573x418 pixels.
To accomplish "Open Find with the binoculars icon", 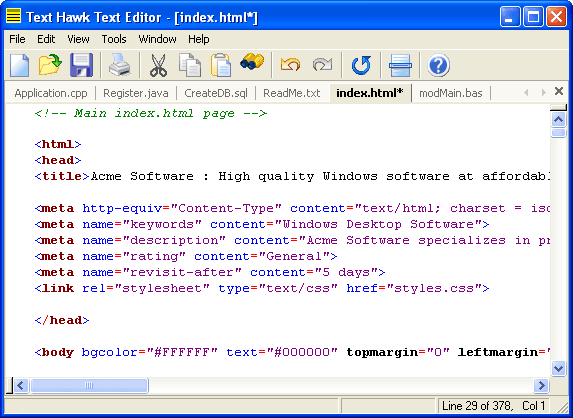I will point(252,62).
